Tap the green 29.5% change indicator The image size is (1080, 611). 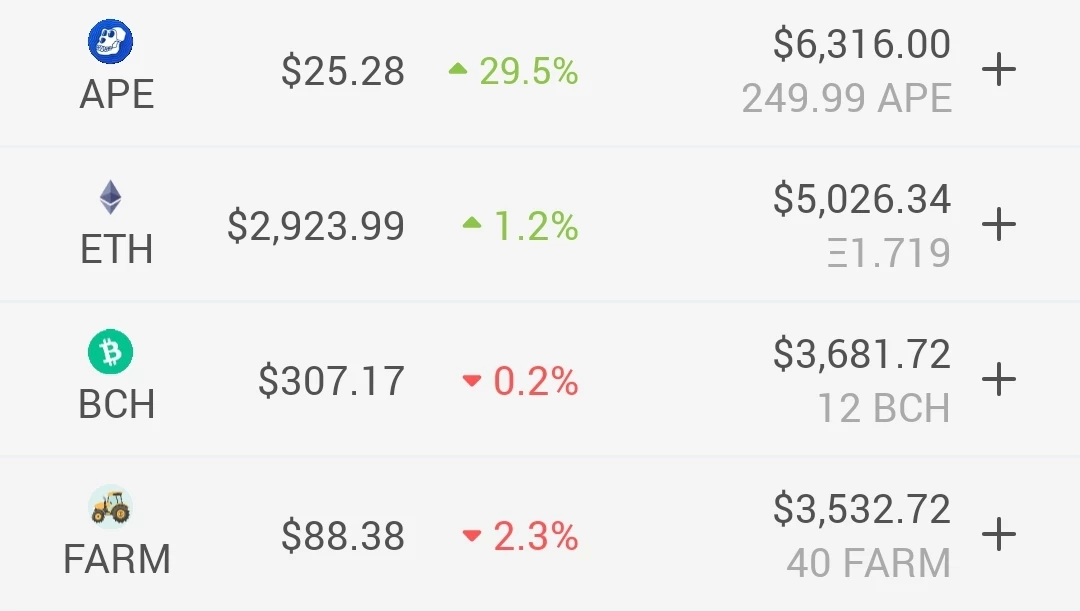(x=513, y=71)
